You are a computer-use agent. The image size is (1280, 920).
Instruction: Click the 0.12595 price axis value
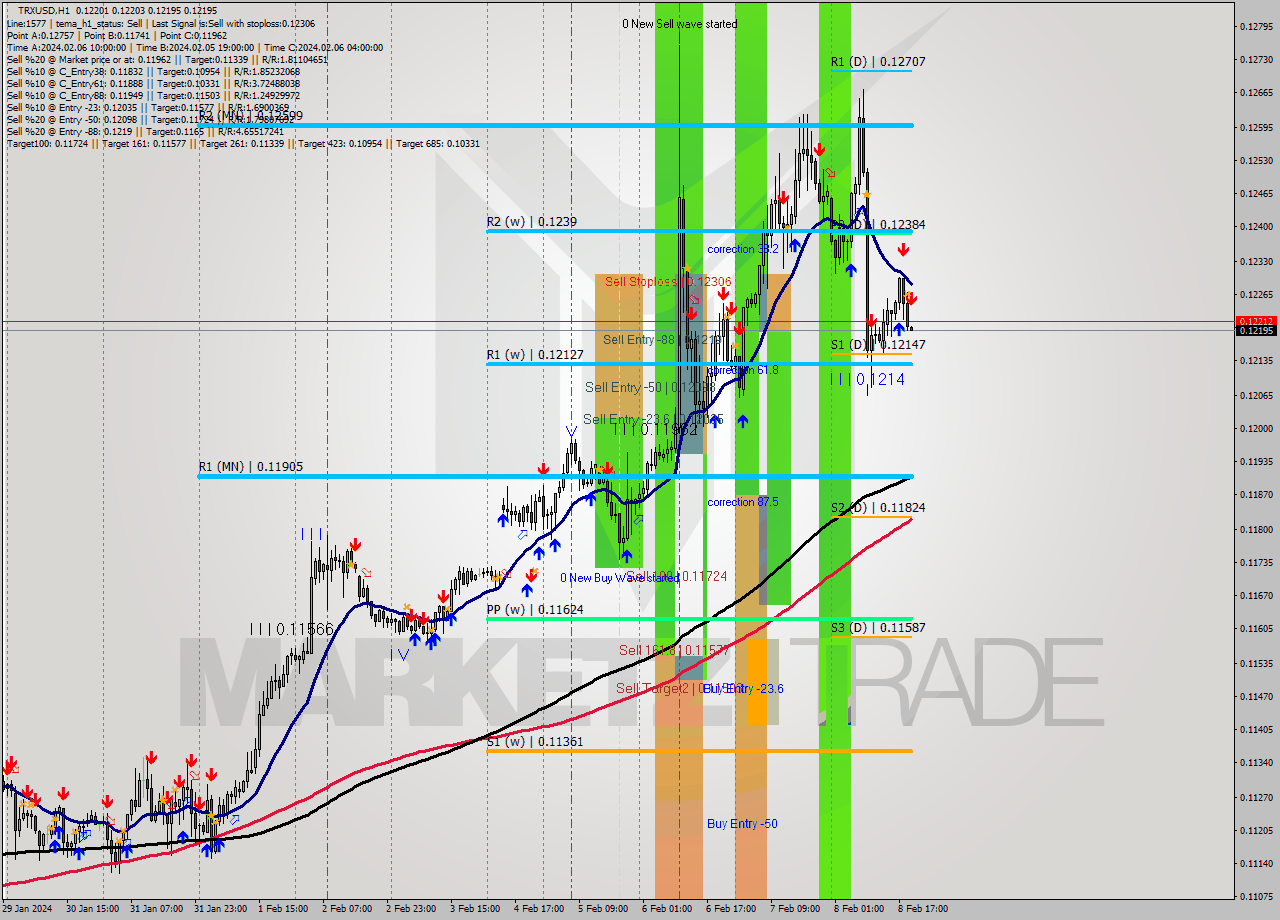1256,127
